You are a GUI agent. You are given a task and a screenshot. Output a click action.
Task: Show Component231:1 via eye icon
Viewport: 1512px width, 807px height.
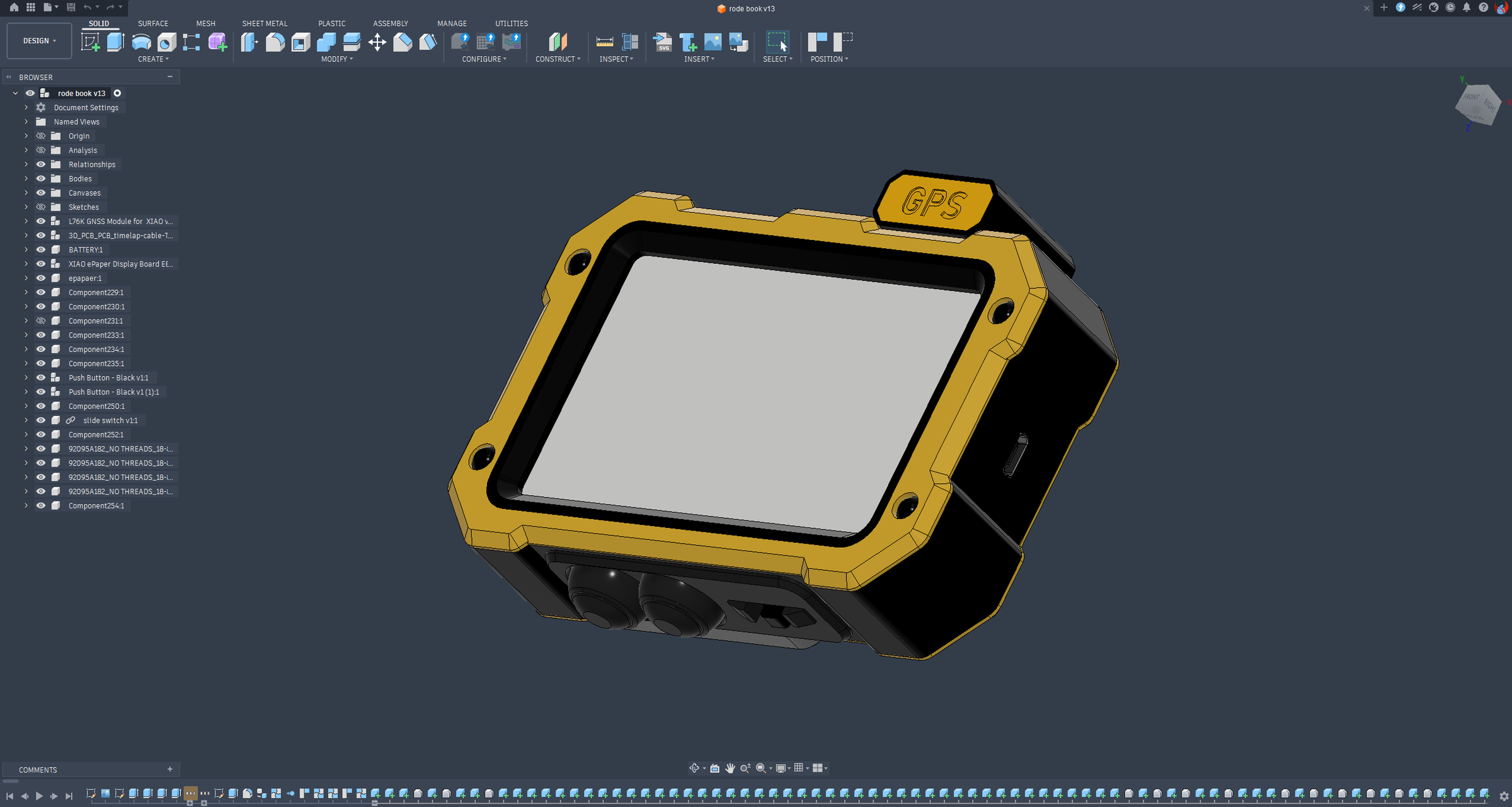[x=41, y=321]
